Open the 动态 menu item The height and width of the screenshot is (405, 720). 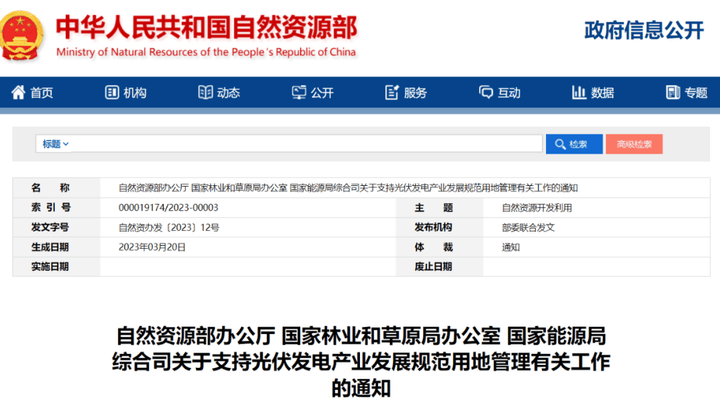[219, 93]
